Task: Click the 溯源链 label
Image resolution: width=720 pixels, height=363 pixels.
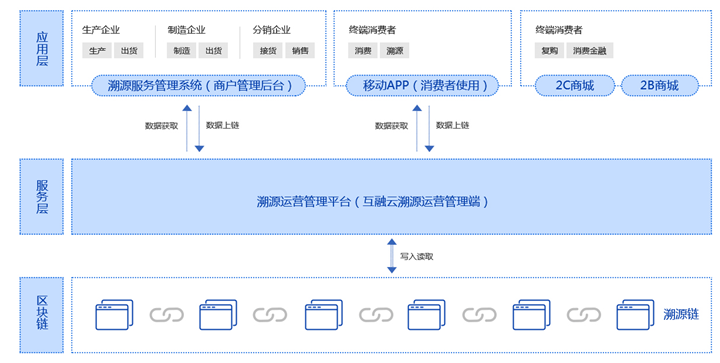Action: tap(681, 314)
